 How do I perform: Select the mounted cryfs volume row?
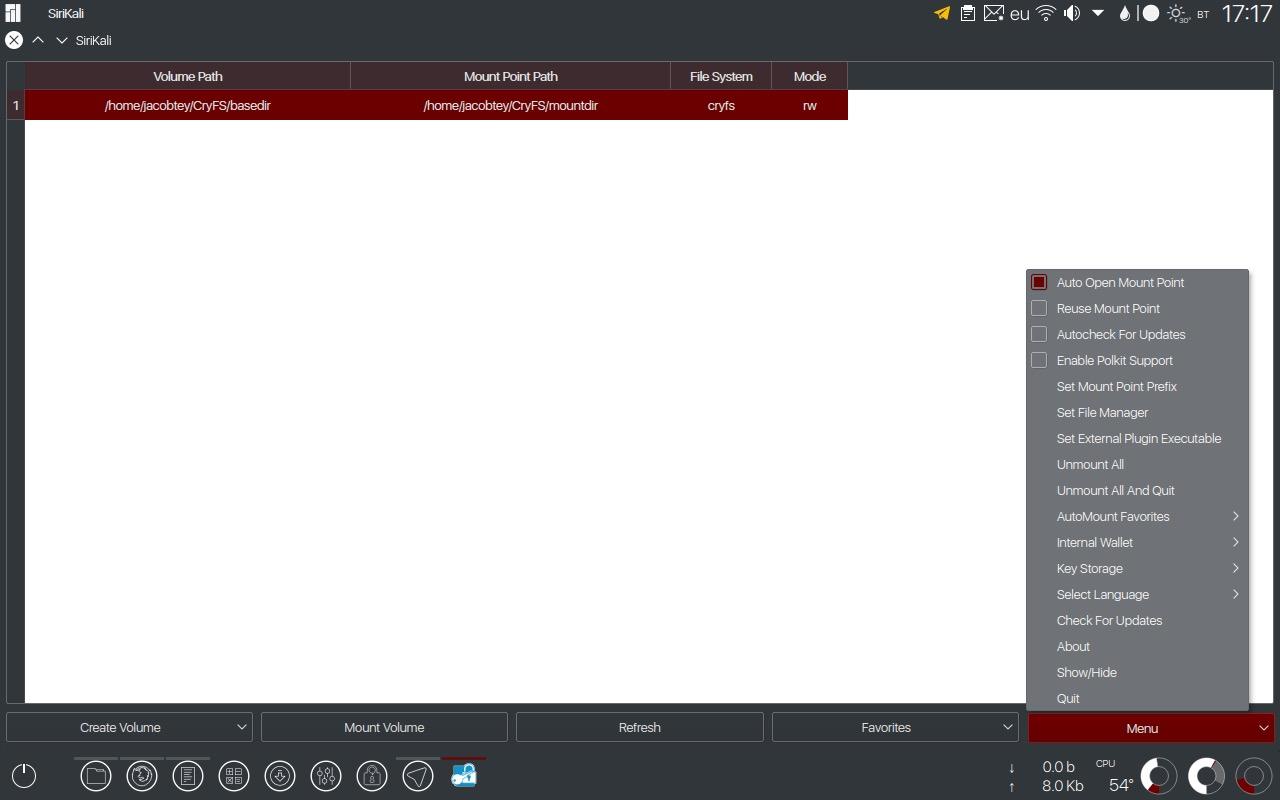pos(436,105)
